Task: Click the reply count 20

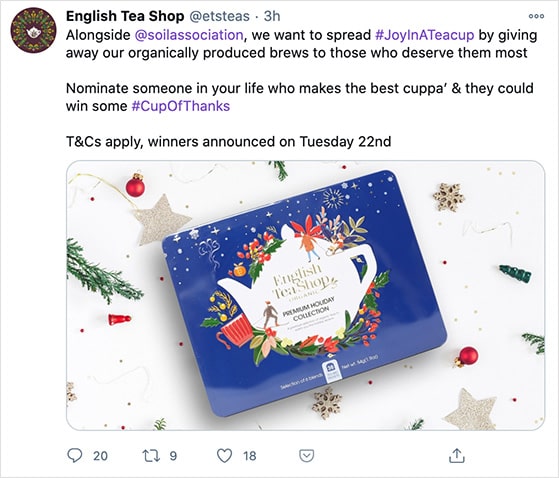Action: (x=100, y=456)
